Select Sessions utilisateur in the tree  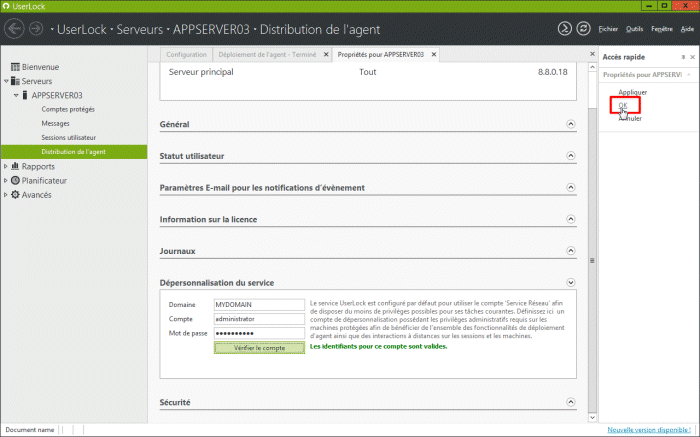click(x=68, y=137)
